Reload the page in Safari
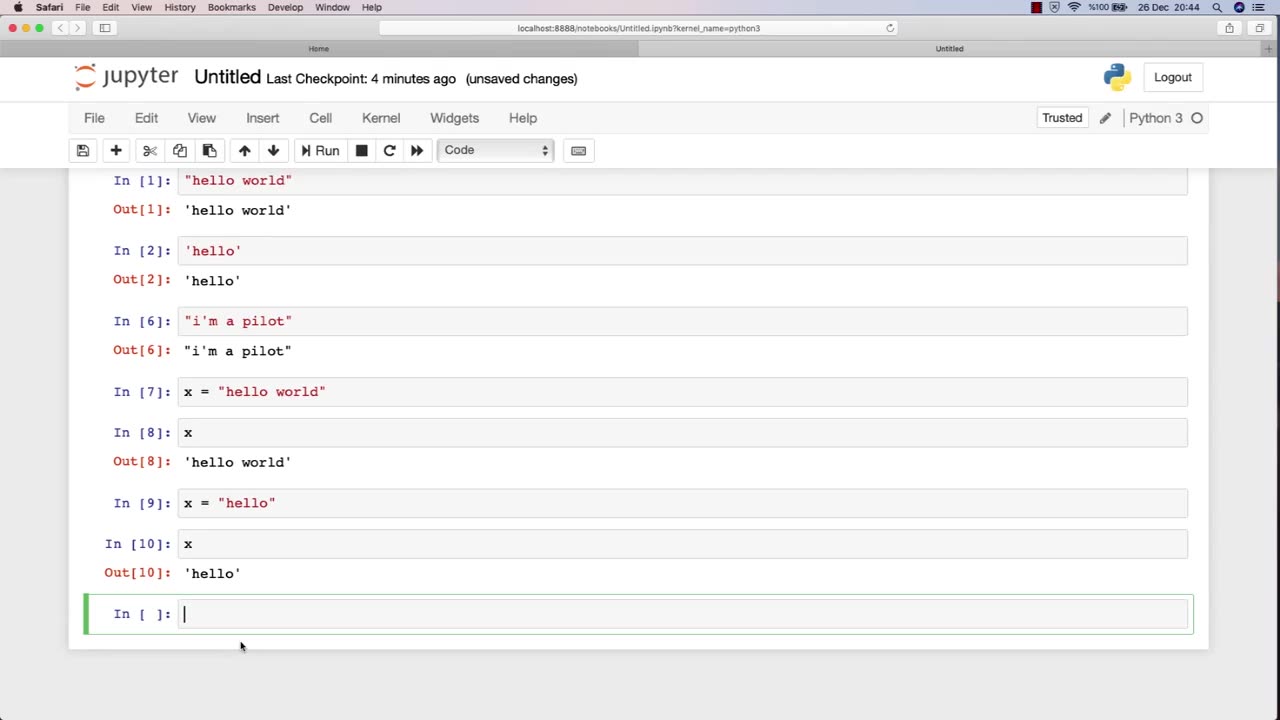Image resolution: width=1280 pixels, height=720 pixels. pos(890,28)
